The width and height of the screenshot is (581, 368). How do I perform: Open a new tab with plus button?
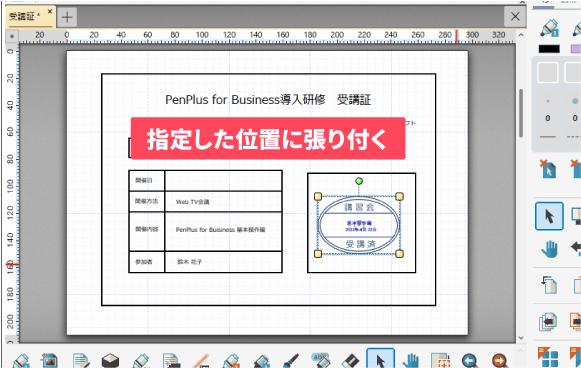pos(67,17)
